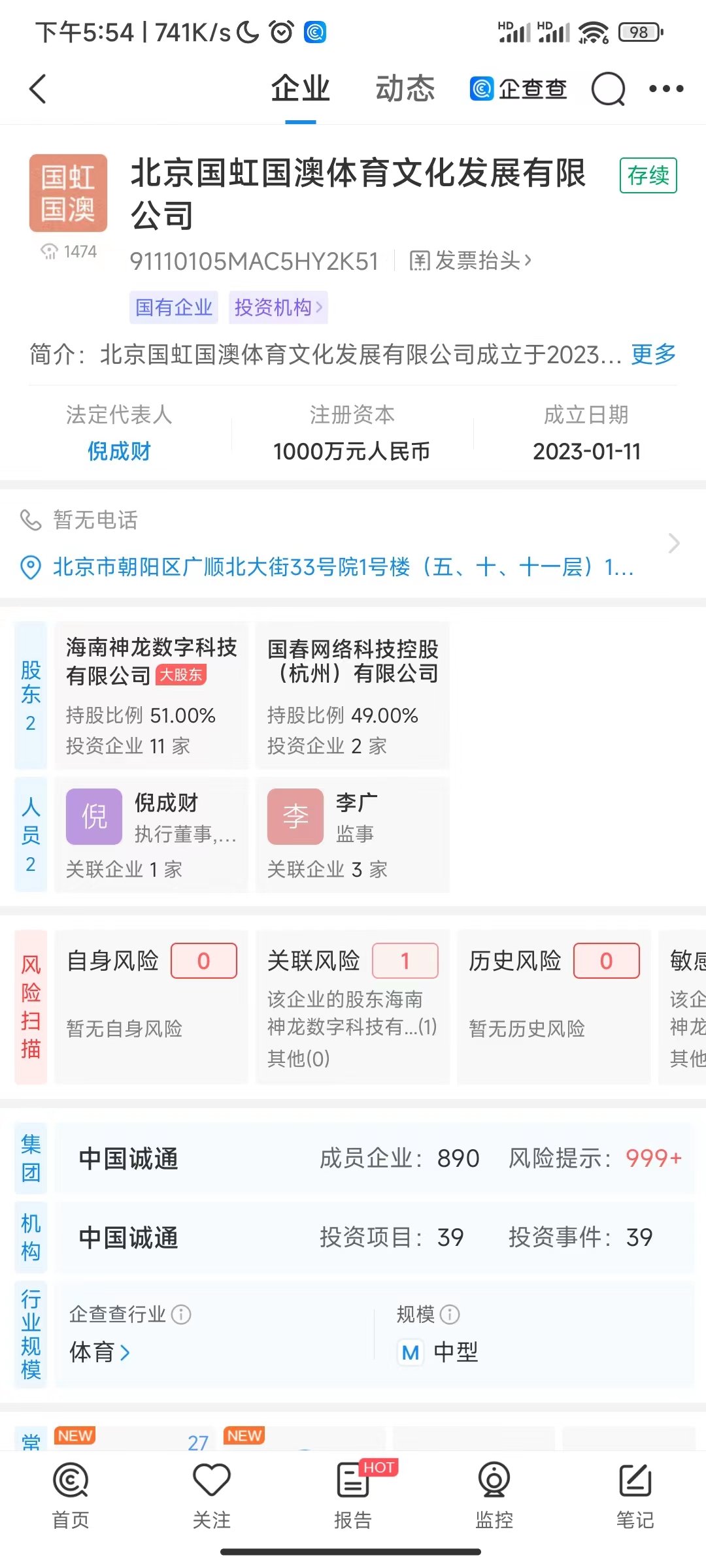Tap the 关注 heart icon
The height and width of the screenshot is (1568, 706).
click(212, 1480)
